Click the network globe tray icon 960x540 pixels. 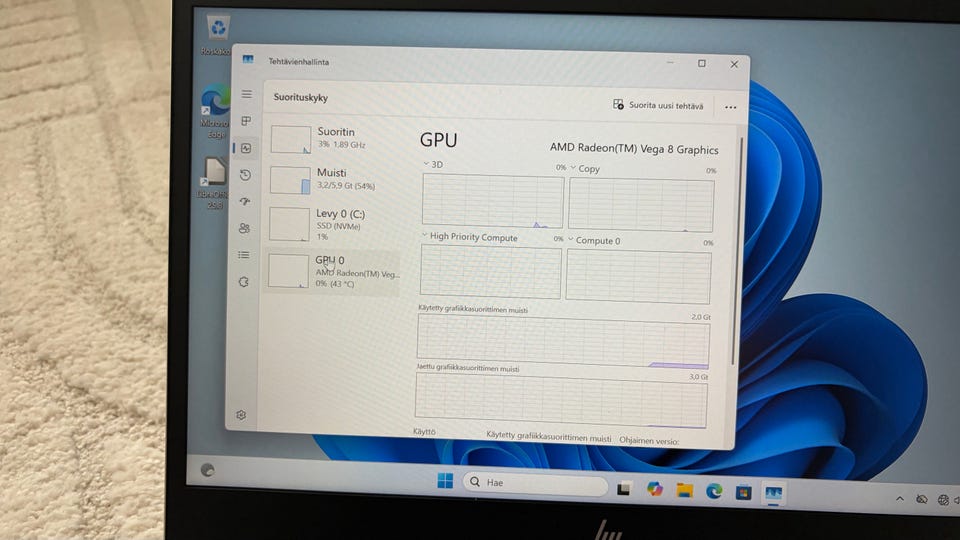tap(943, 500)
